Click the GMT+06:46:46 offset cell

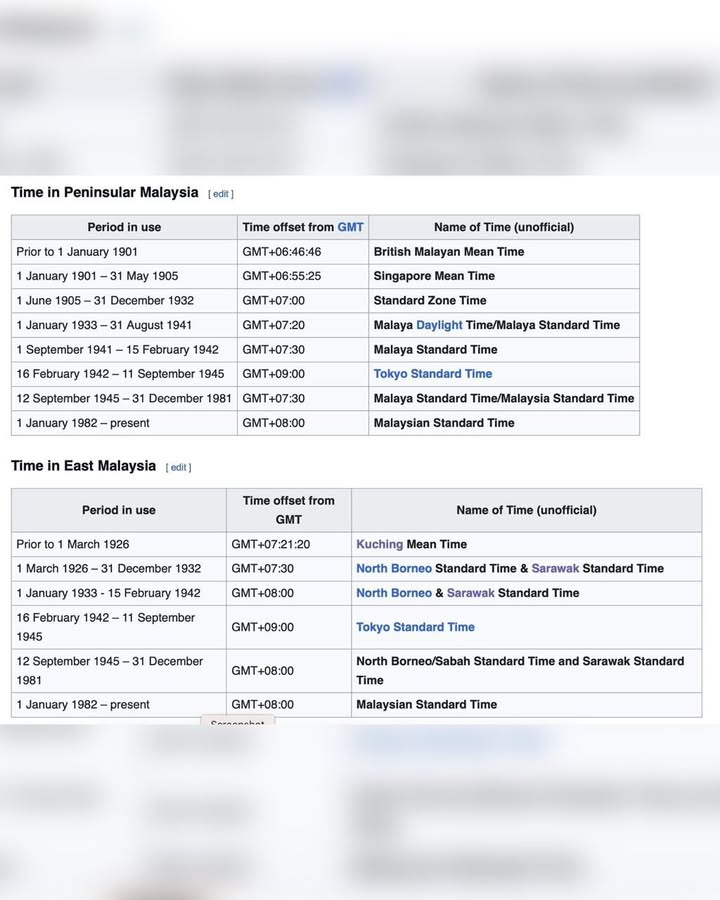coord(282,252)
